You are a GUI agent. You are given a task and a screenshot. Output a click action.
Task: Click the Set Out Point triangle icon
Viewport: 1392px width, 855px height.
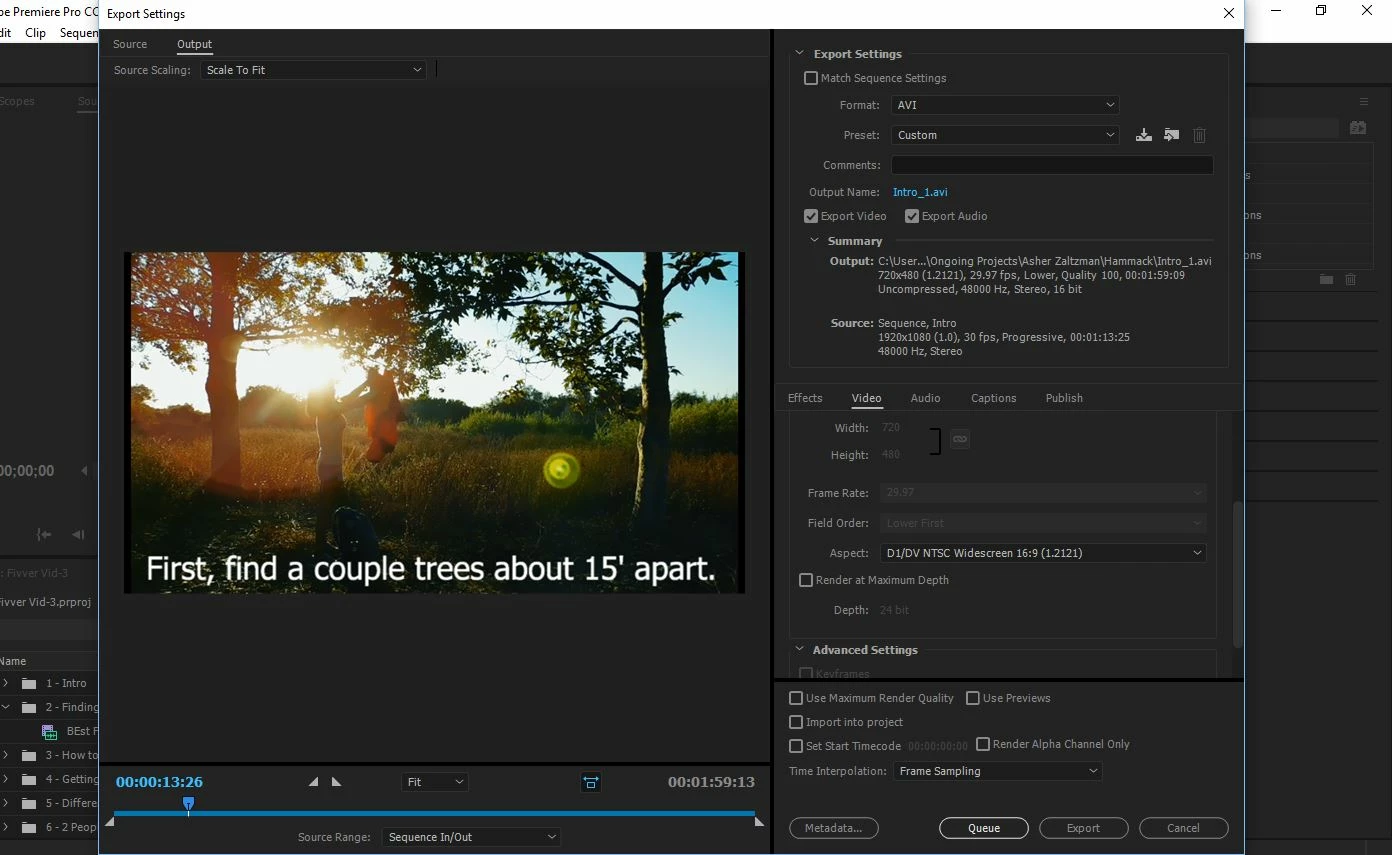pos(336,782)
